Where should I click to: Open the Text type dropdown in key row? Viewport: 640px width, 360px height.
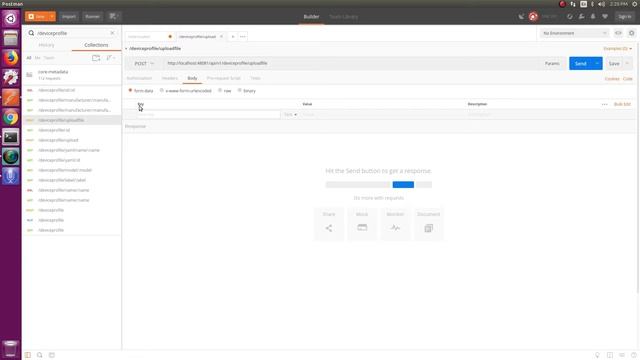tap(290, 115)
